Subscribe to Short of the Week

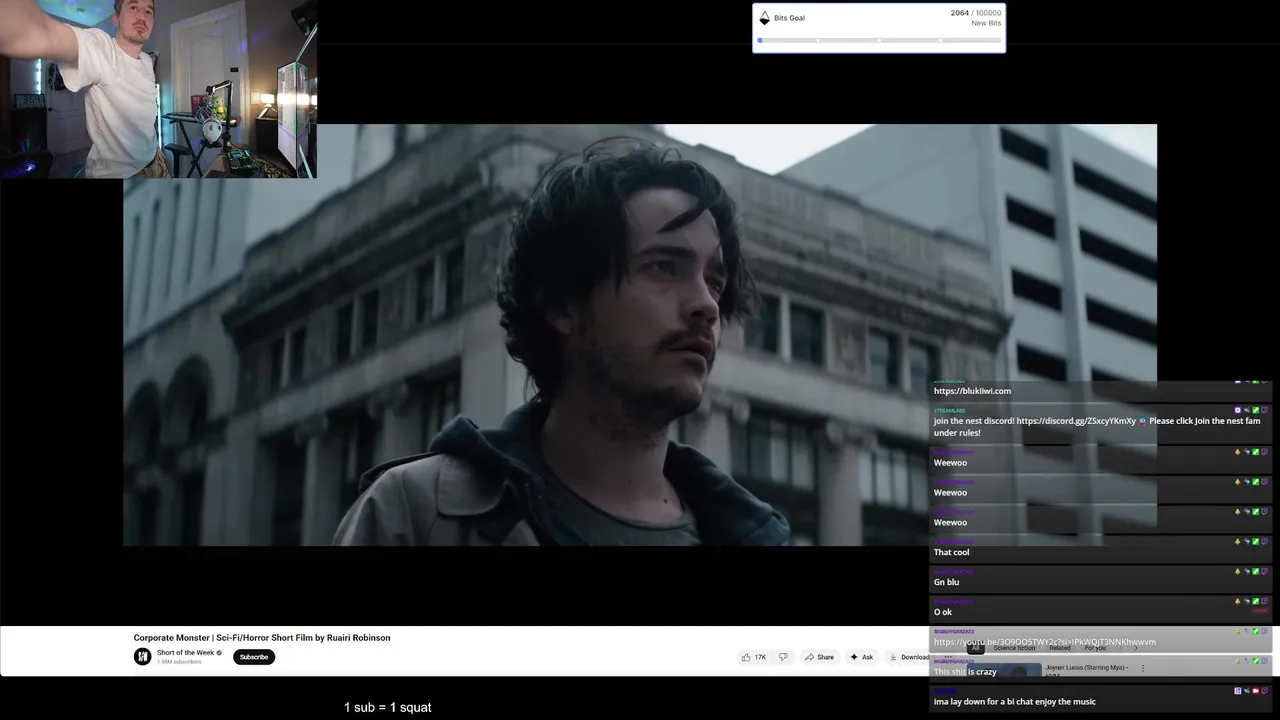(254, 657)
